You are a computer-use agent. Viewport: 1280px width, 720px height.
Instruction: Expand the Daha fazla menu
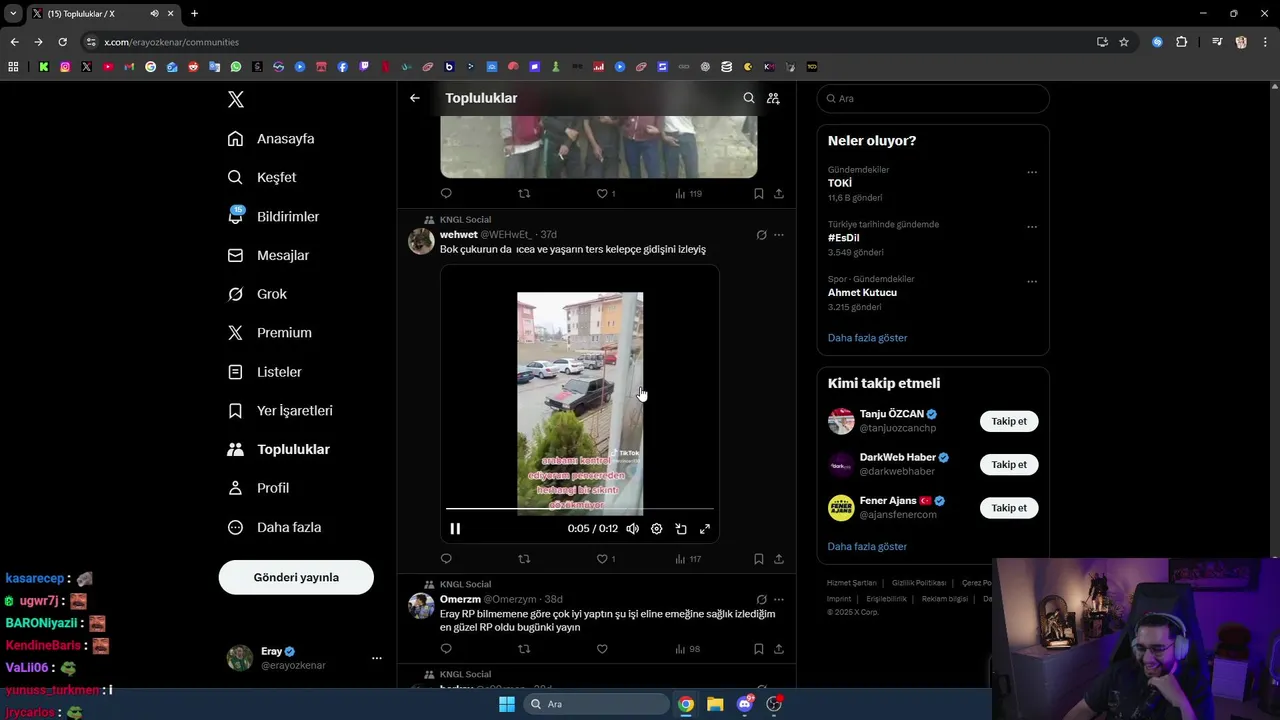tap(274, 527)
